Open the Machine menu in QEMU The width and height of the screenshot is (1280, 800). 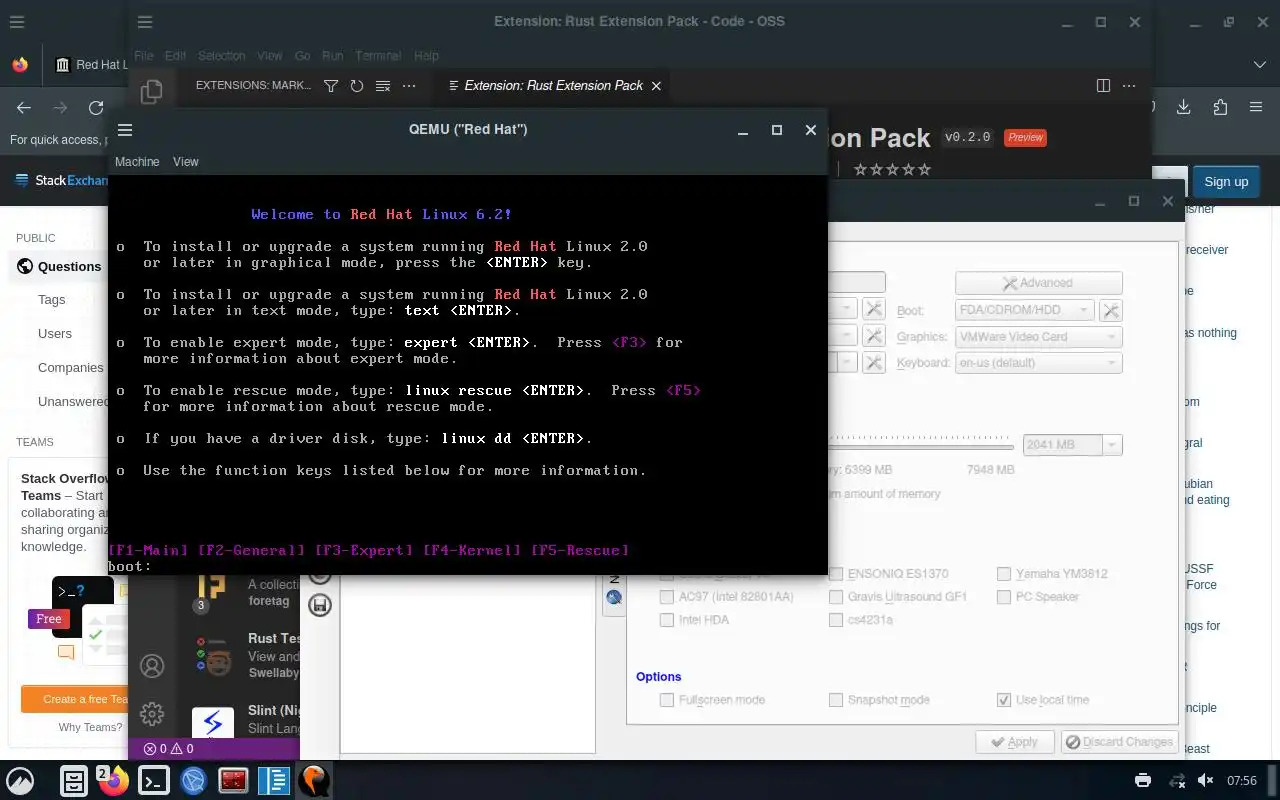coord(137,162)
